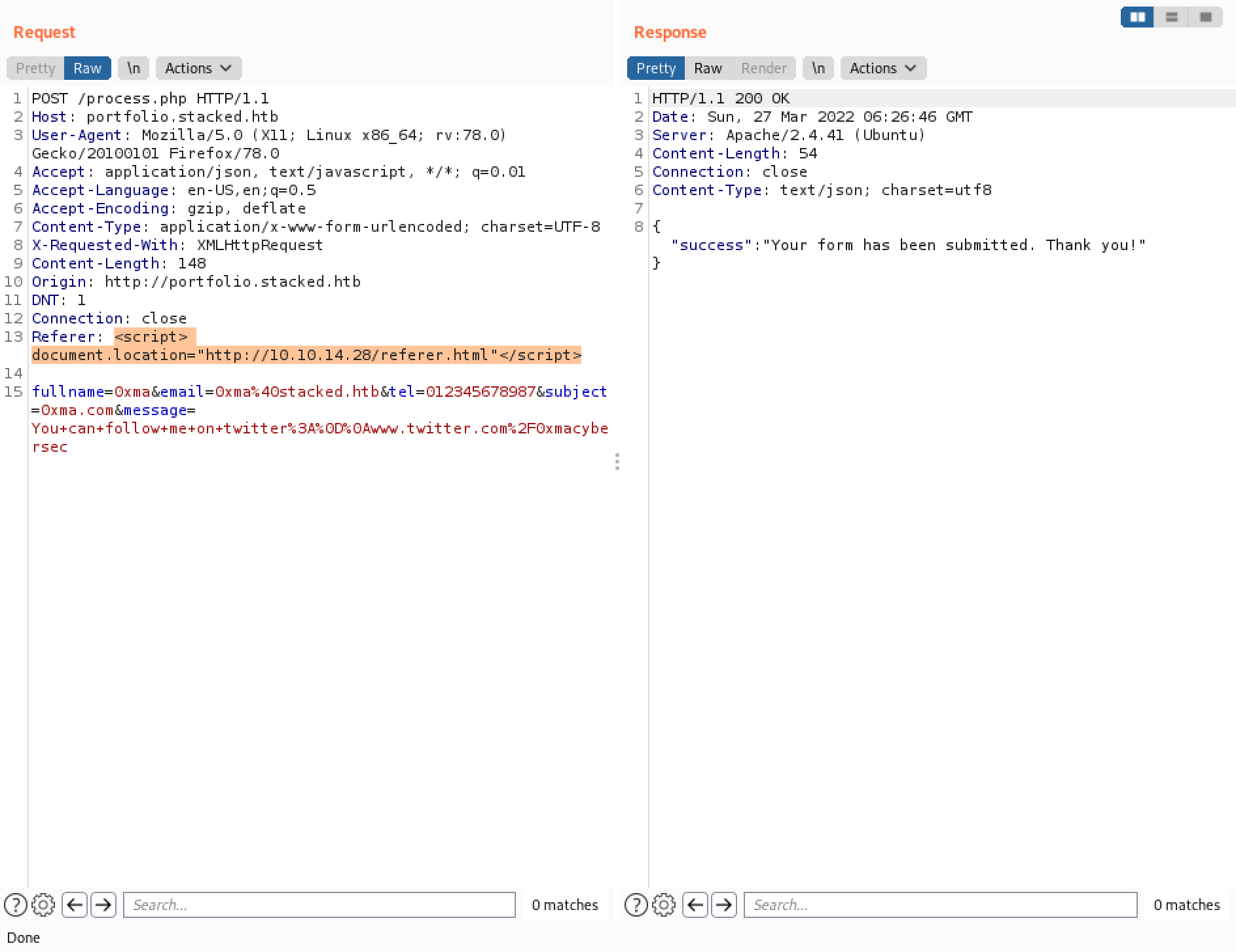Click the Request 0 matches label
The image size is (1236, 952).
coord(565,905)
